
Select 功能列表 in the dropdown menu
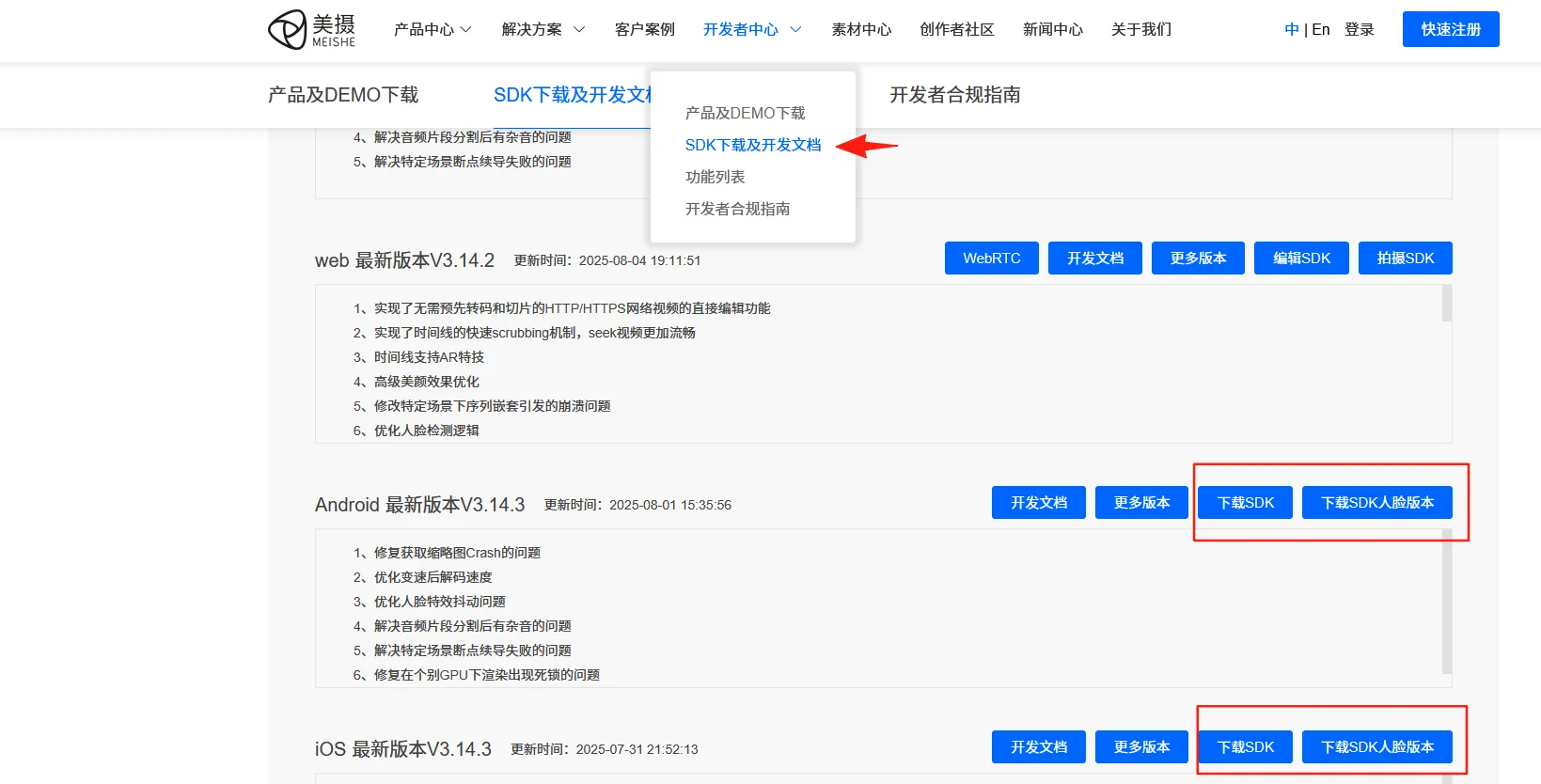(x=715, y=177)
